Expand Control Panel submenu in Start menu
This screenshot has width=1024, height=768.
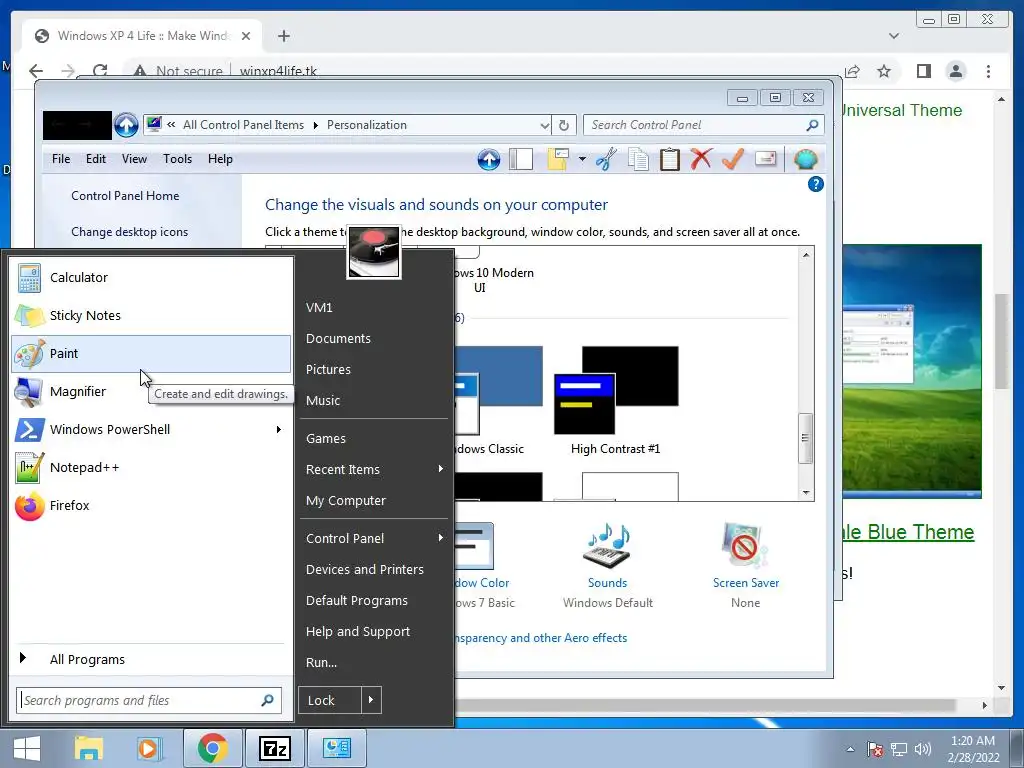click(x=441, y=538)
